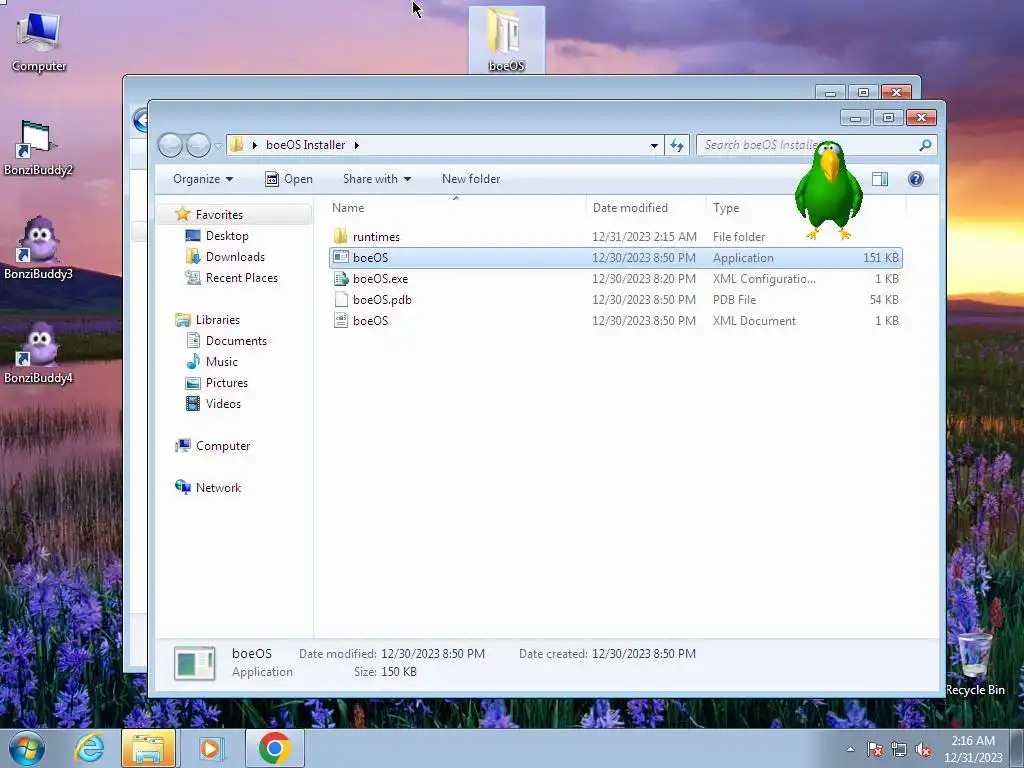Click the Explorer Forward navigation button

click(x=198, y=145)
